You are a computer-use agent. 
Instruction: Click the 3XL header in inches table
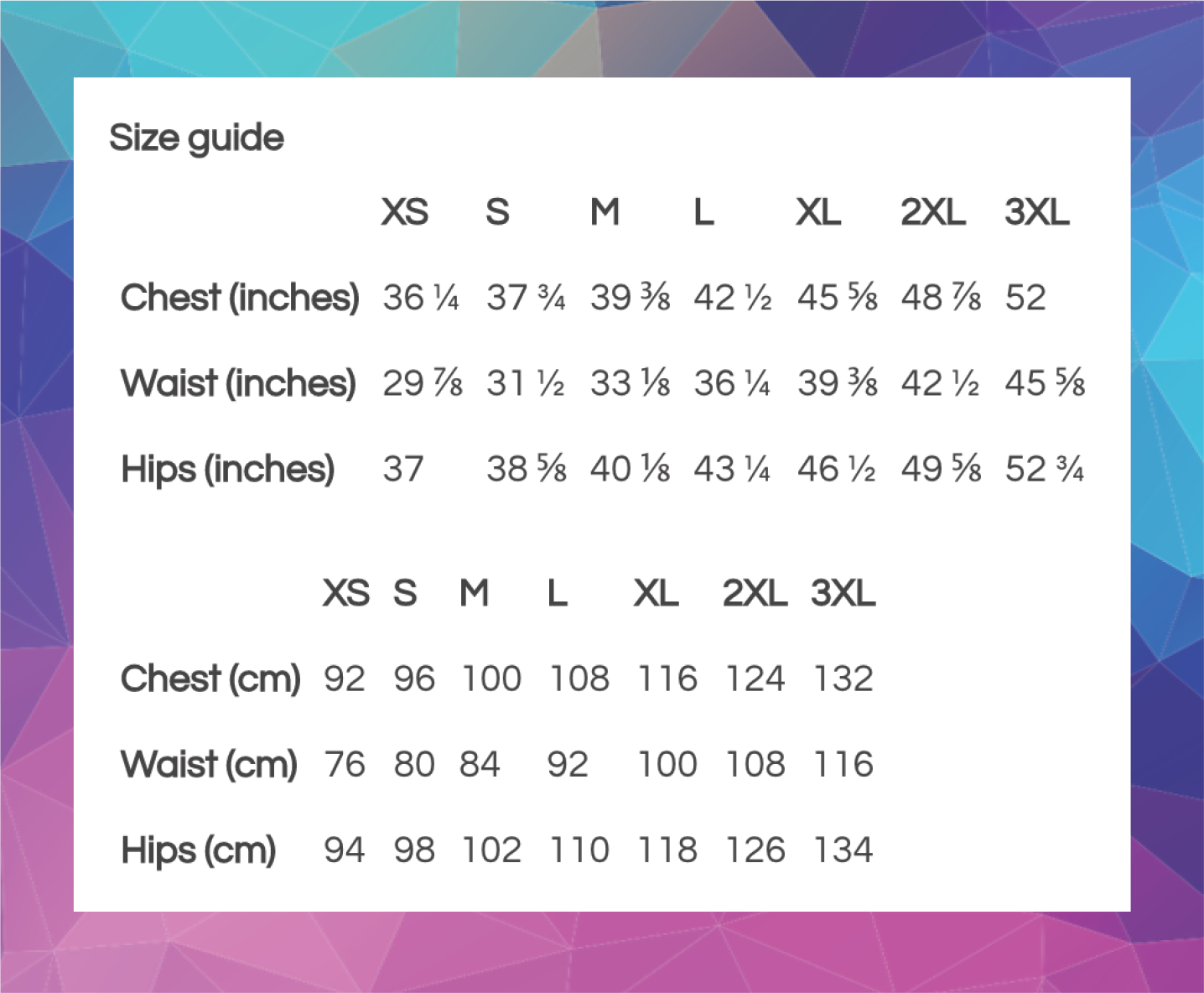point(1036,212)
